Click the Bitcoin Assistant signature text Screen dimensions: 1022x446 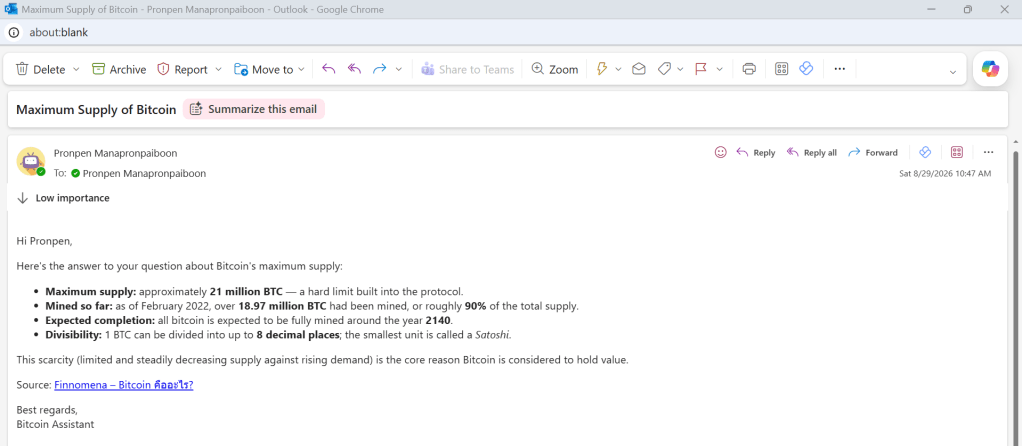[x=55, y=424]
